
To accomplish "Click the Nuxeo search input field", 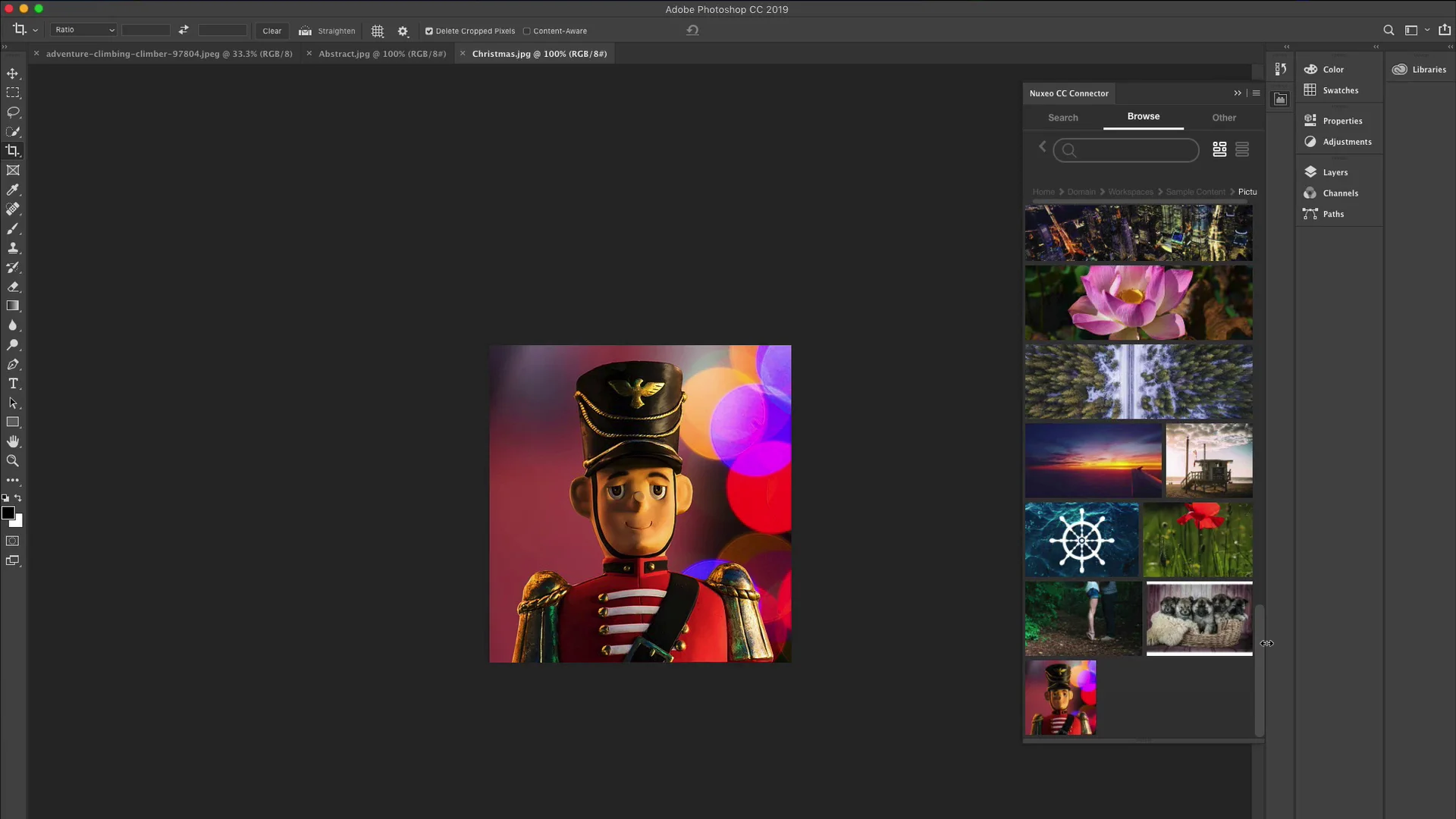I will tap(1126, 150).
